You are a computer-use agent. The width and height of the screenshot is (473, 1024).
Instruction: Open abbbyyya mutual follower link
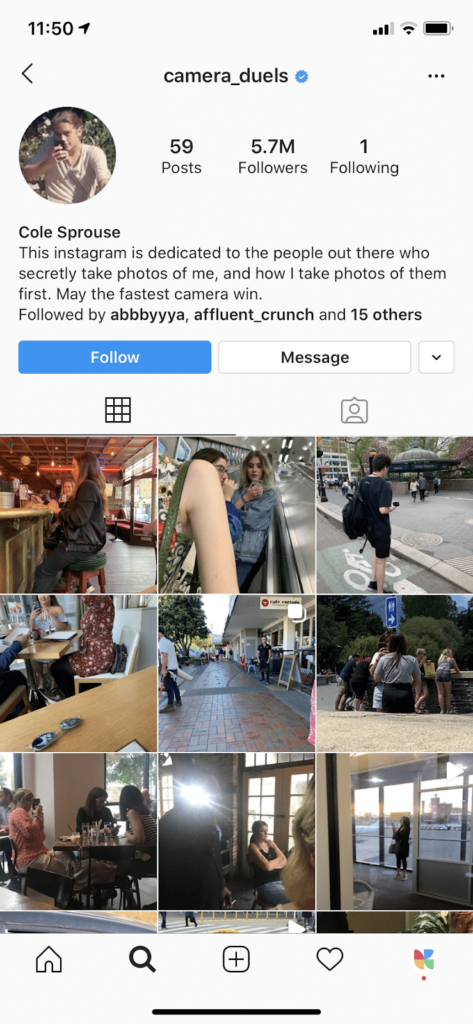point(148,315)
